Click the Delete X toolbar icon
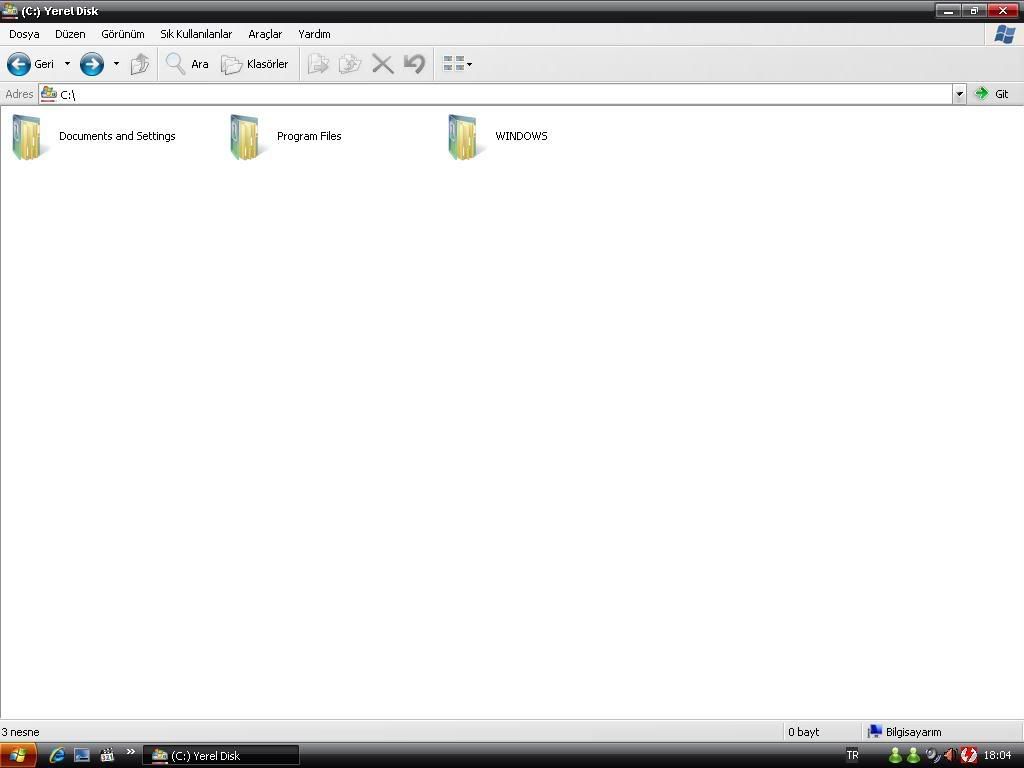The image size is (1024, 768). coord(383,64)
